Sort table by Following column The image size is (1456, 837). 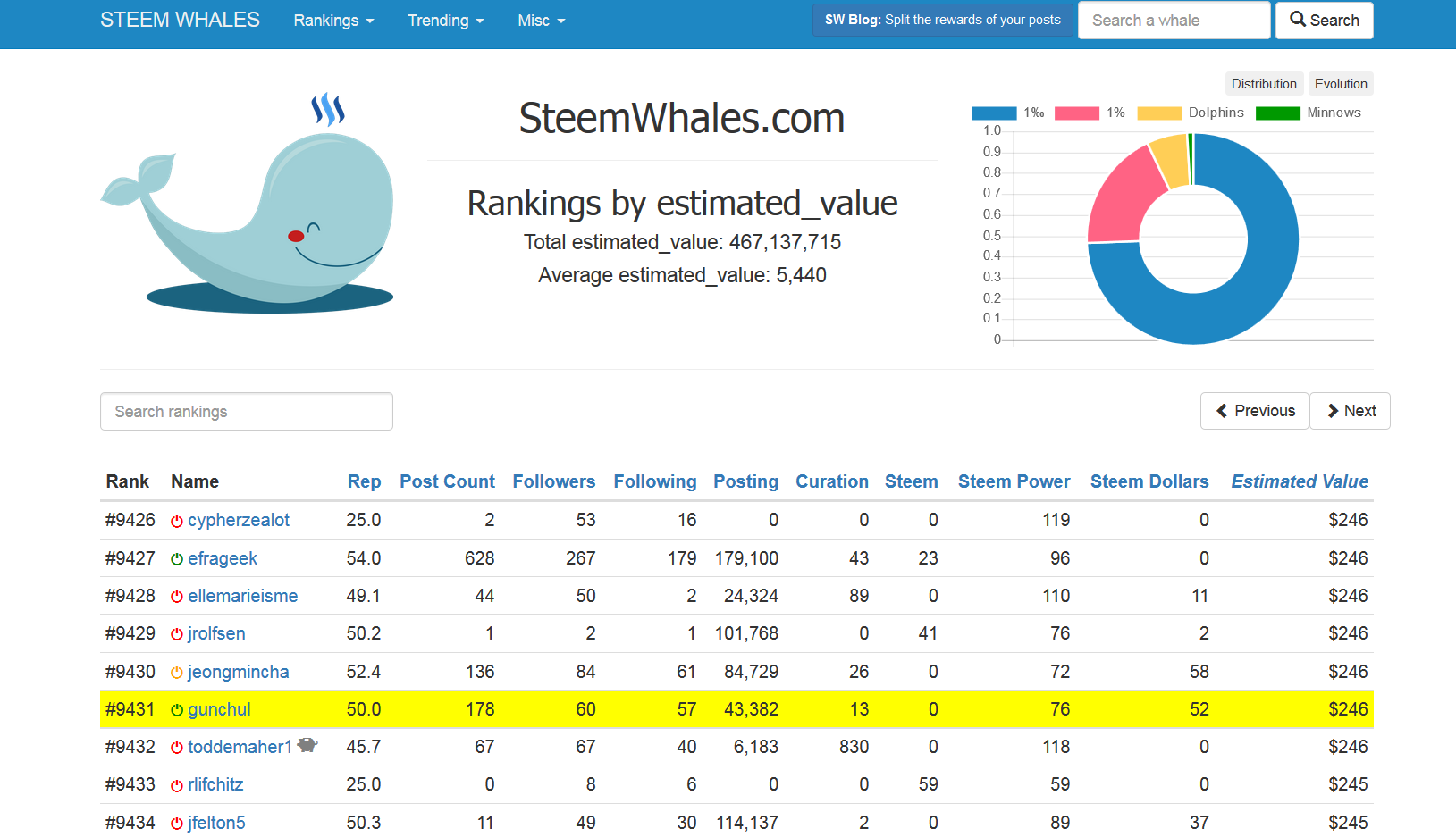click(x=655, y=481)
